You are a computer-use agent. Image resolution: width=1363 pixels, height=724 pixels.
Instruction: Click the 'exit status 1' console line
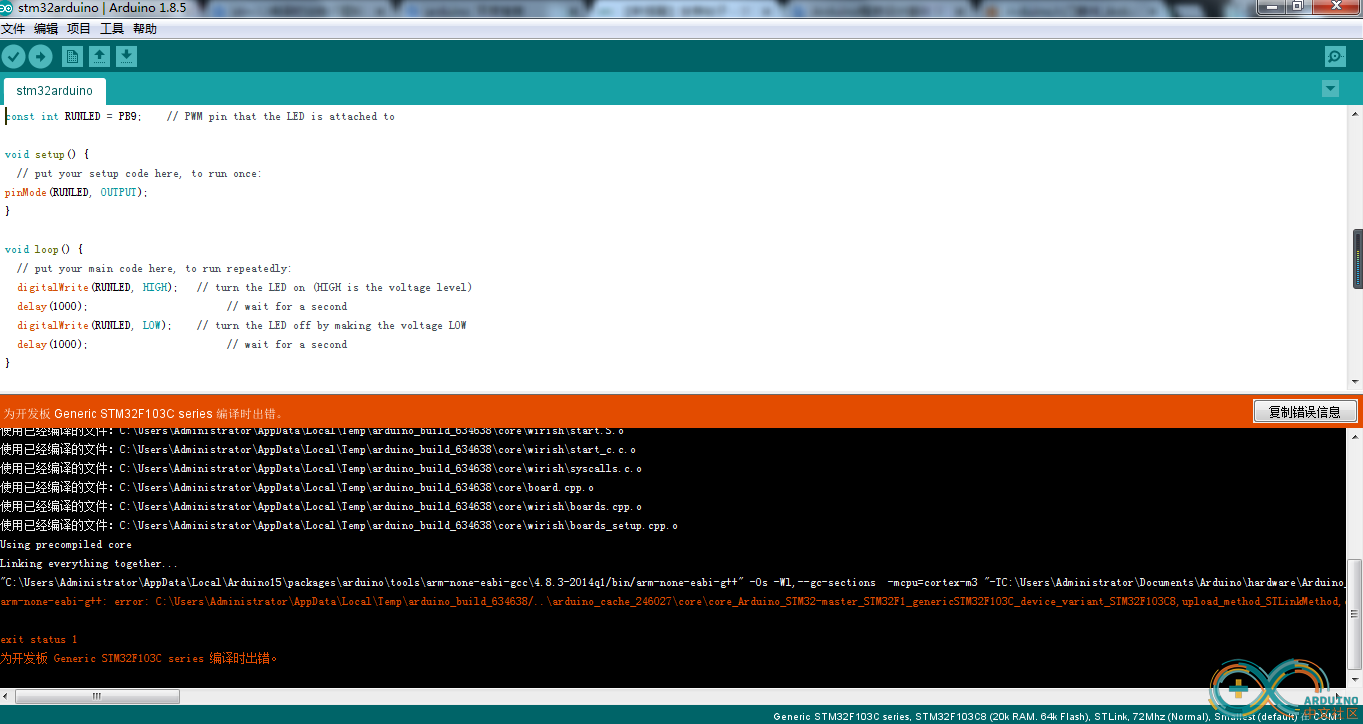click(x=39, y=640)
